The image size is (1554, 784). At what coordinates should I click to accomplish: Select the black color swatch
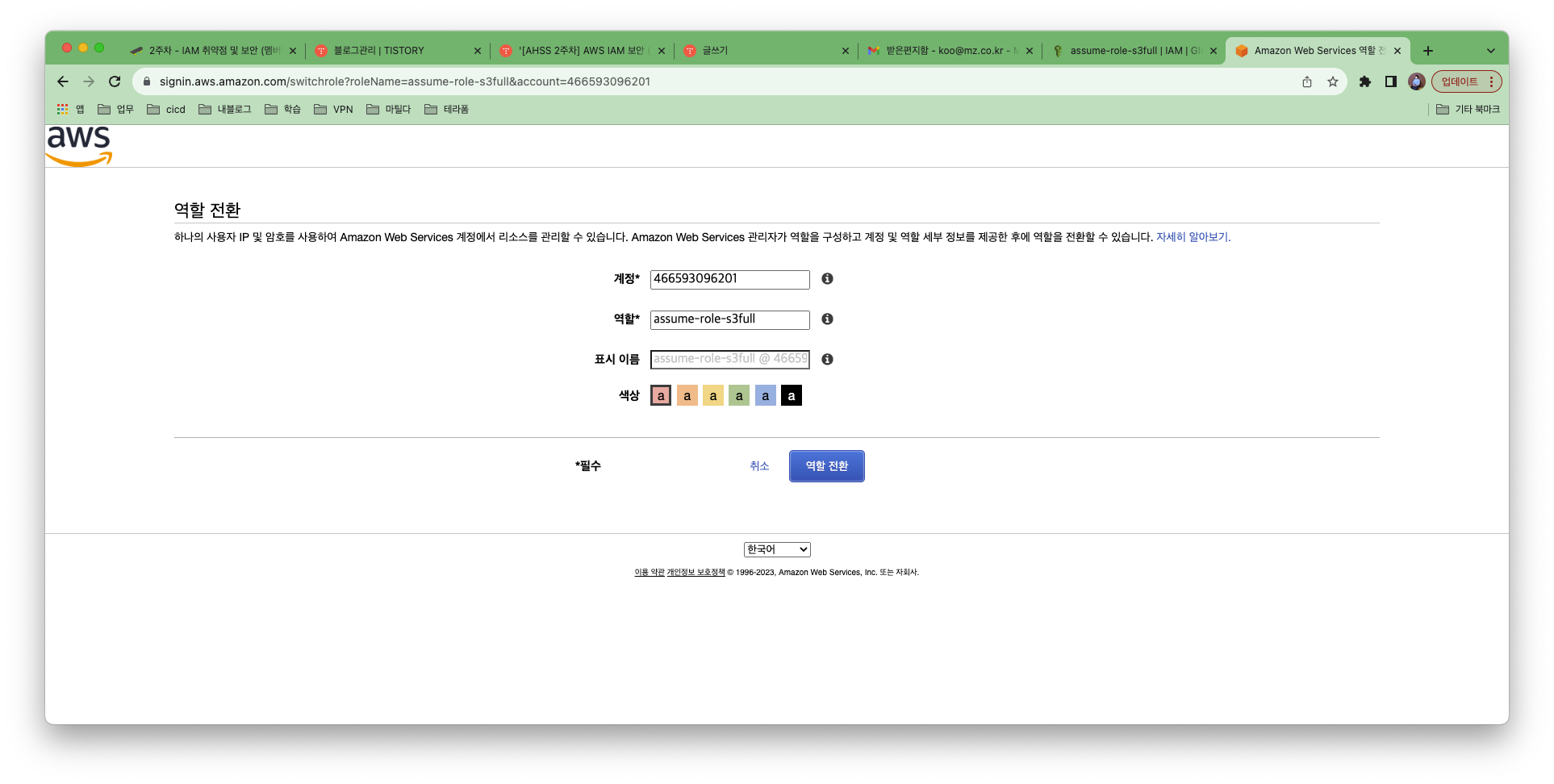(x=792, y=395)
